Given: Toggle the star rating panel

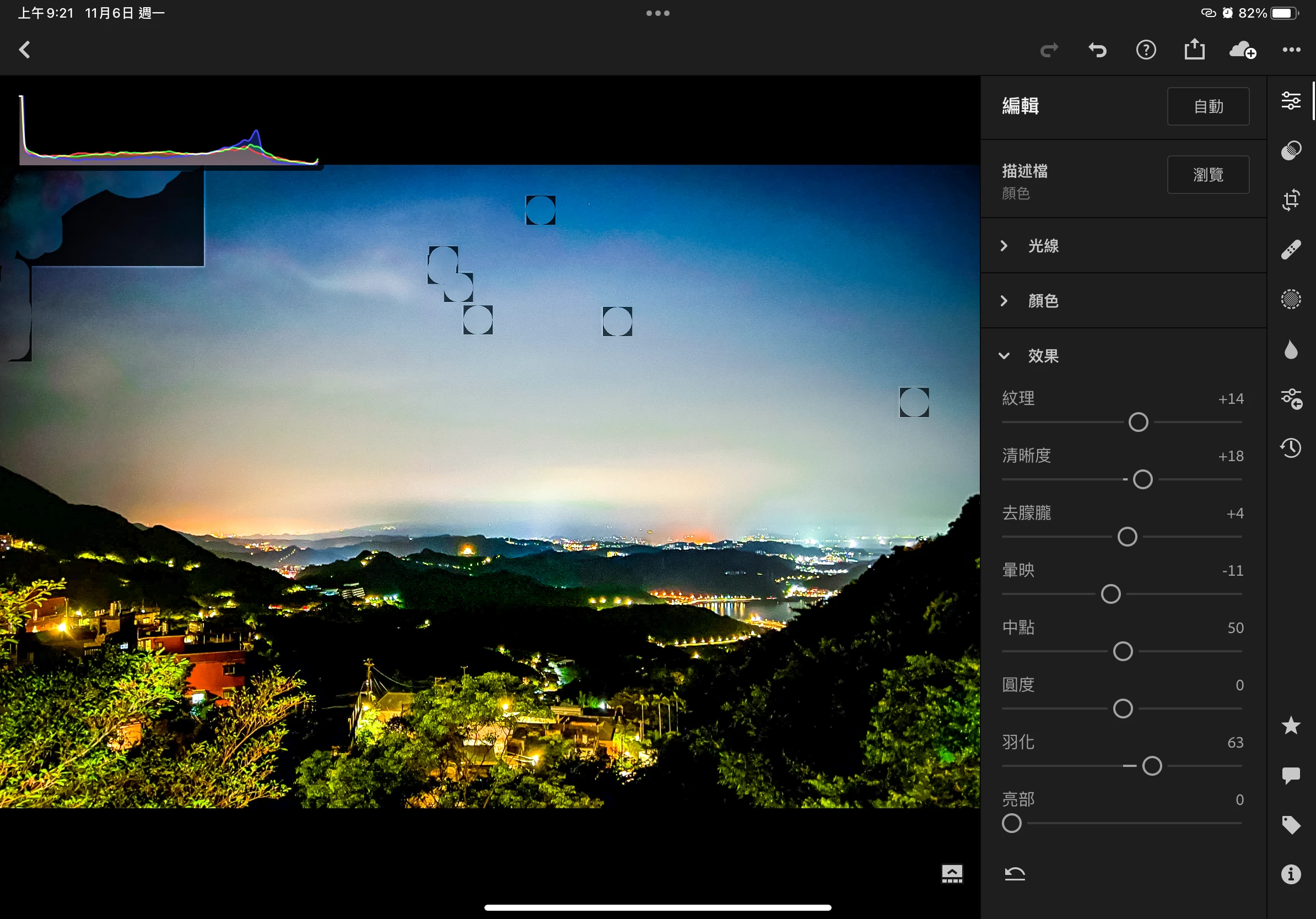Looking at the screenshot, I should (x=1291, y=726).
